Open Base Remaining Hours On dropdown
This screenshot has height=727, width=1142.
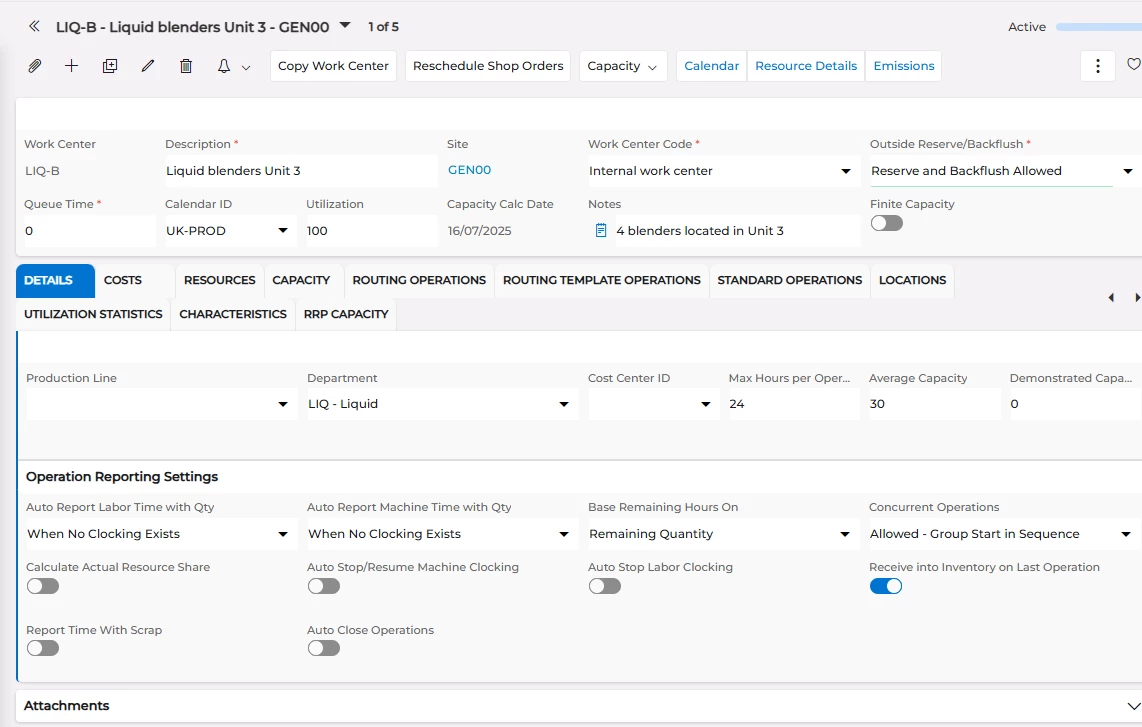pyautogui.click(x=845, y=535)
